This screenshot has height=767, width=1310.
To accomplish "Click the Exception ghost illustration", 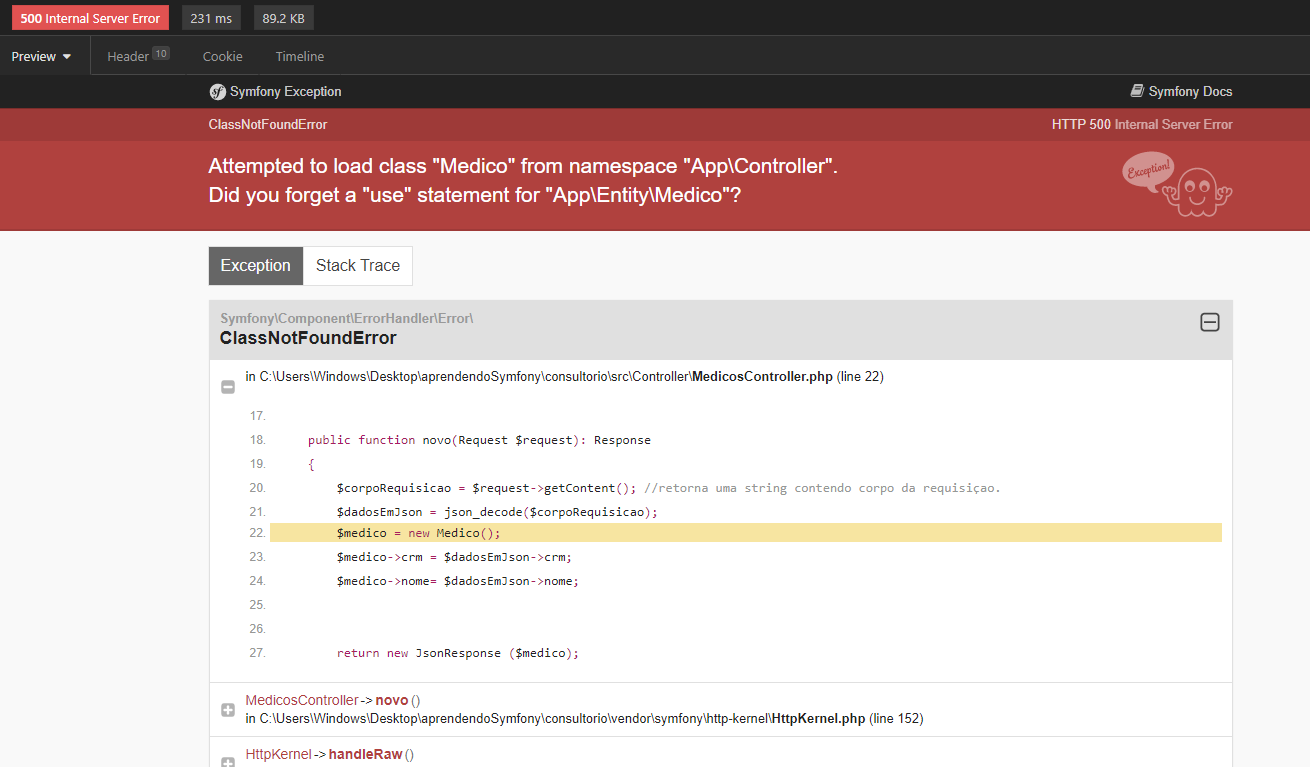I will tap(1177, 183).
